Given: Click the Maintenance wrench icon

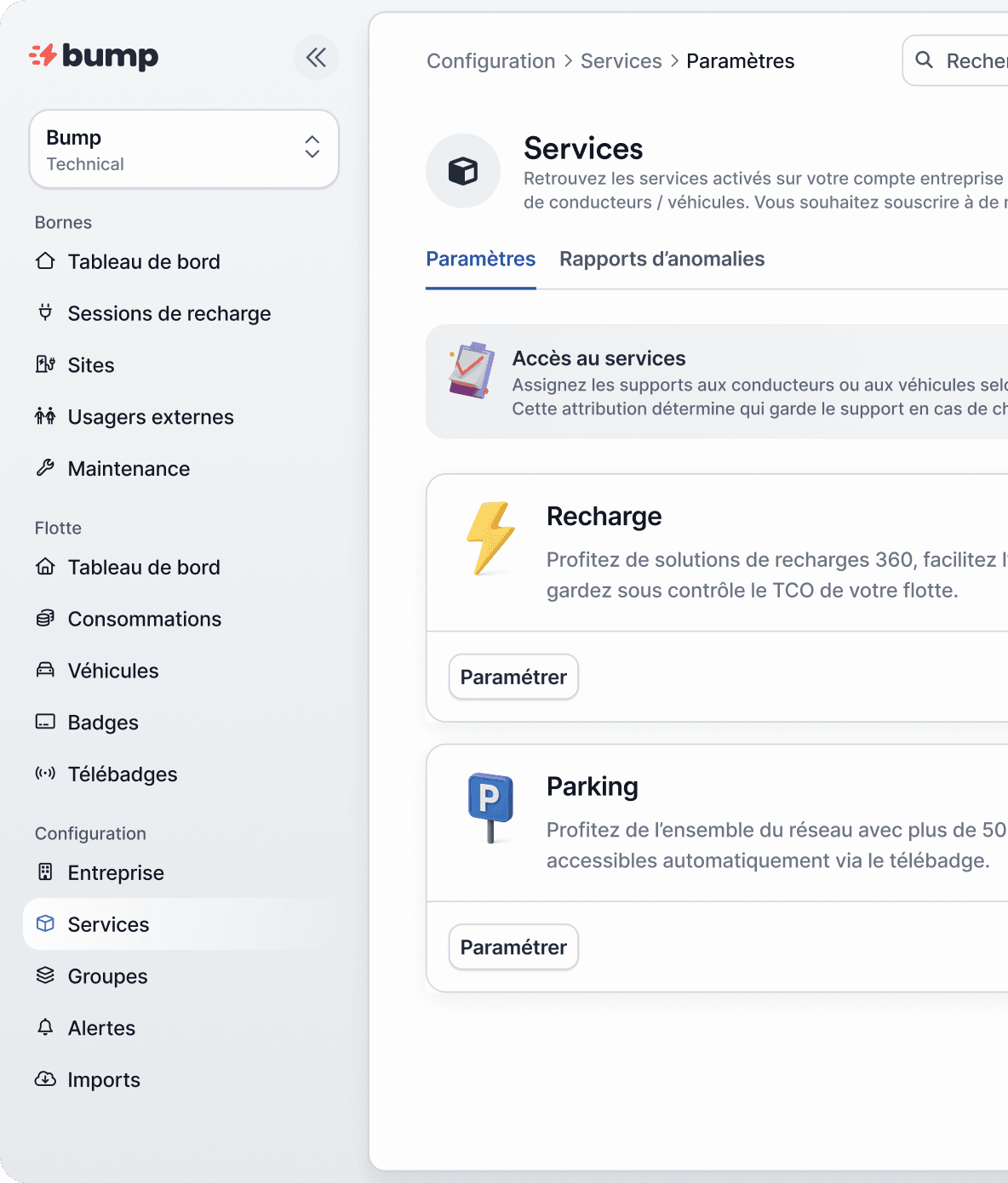Looking at the screenshot, I should [x=45, y=468].
